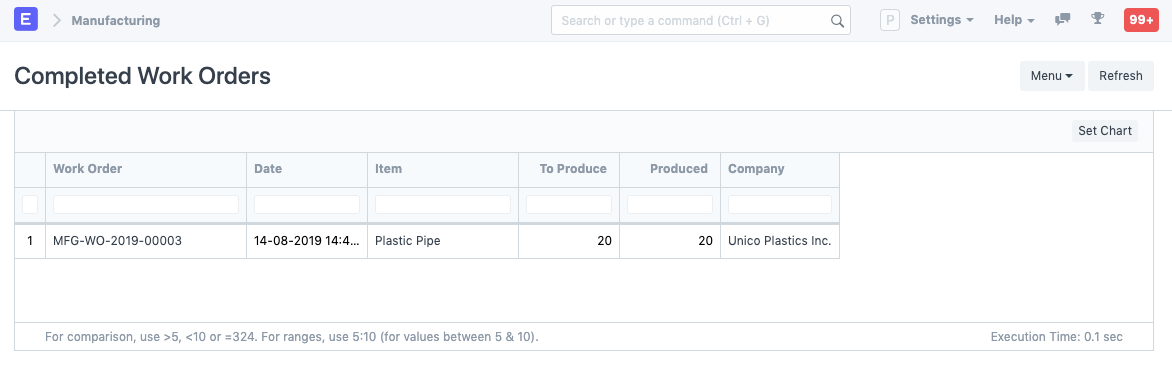The image size is (1172, 371).
Task: Open the 99+ notifications badge
Action: [x=1141, y=20]
